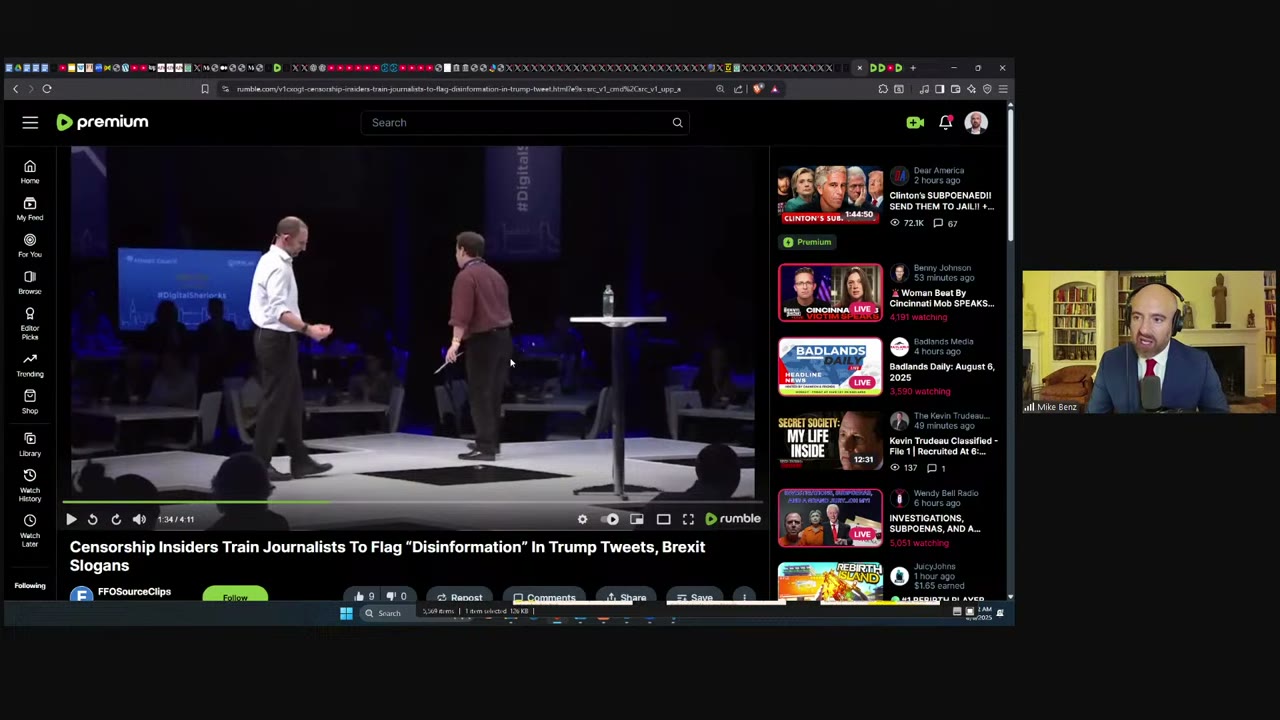The width and height of the screenshot is (1280, 720).
Task: Rewind the video using the back-skip button
Action: pos(92,519)
